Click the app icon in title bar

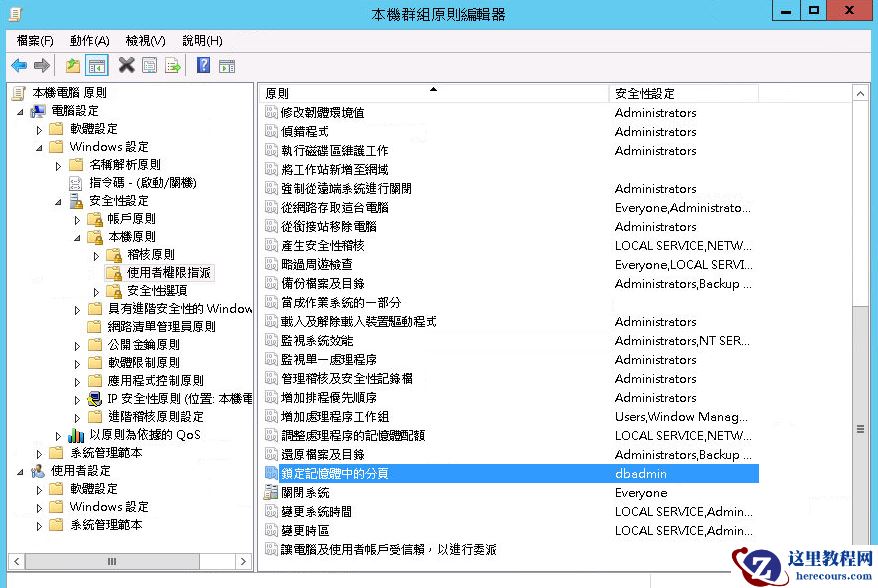click(15, 14)
